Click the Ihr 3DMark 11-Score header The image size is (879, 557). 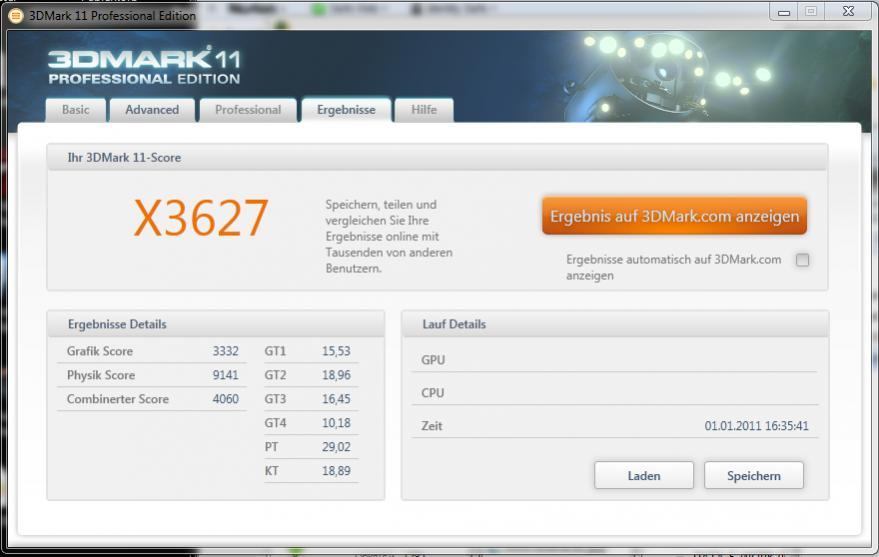pyautogui.click(x=437, y=157)
